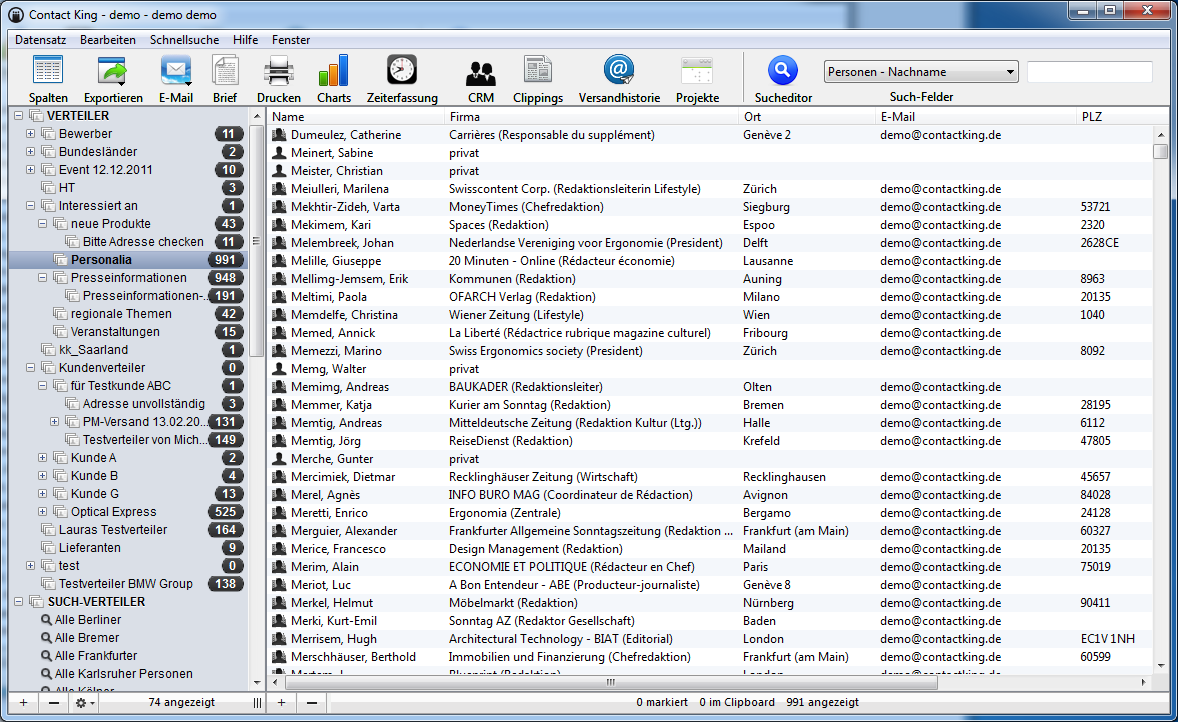Click the contact list horizontal scrollbar
Screen dimensions: 1178x722
coord(610,682)
